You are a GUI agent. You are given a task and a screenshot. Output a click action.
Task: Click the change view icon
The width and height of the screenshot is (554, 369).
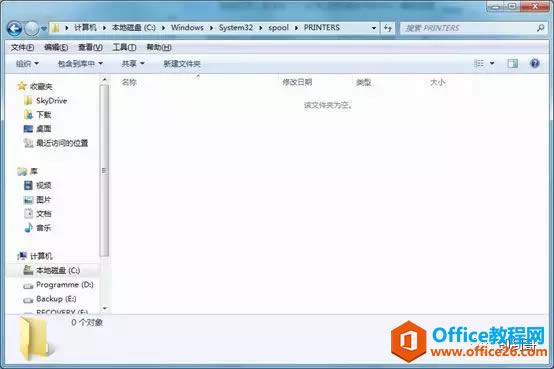(479, 64)
